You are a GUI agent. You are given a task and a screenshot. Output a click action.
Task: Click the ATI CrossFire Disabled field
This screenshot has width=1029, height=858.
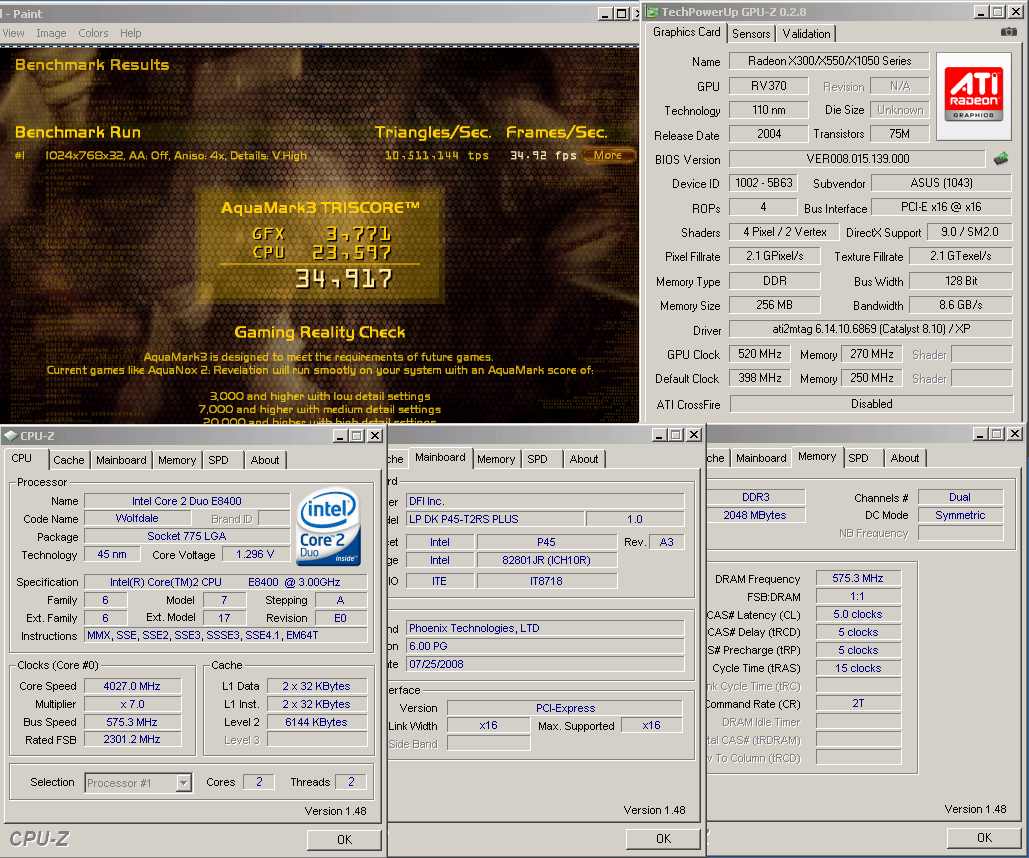(x=872, y=404)
